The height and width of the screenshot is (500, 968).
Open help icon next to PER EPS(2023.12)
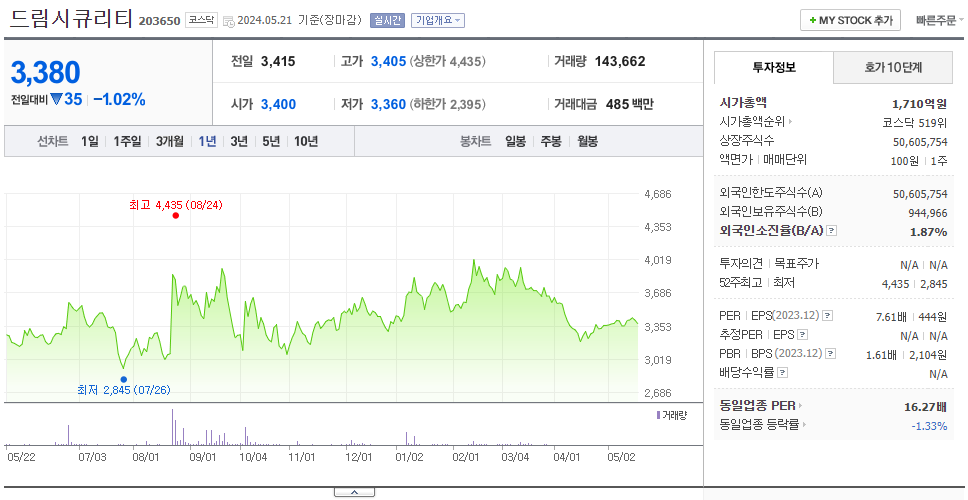[x=827, y=316]
